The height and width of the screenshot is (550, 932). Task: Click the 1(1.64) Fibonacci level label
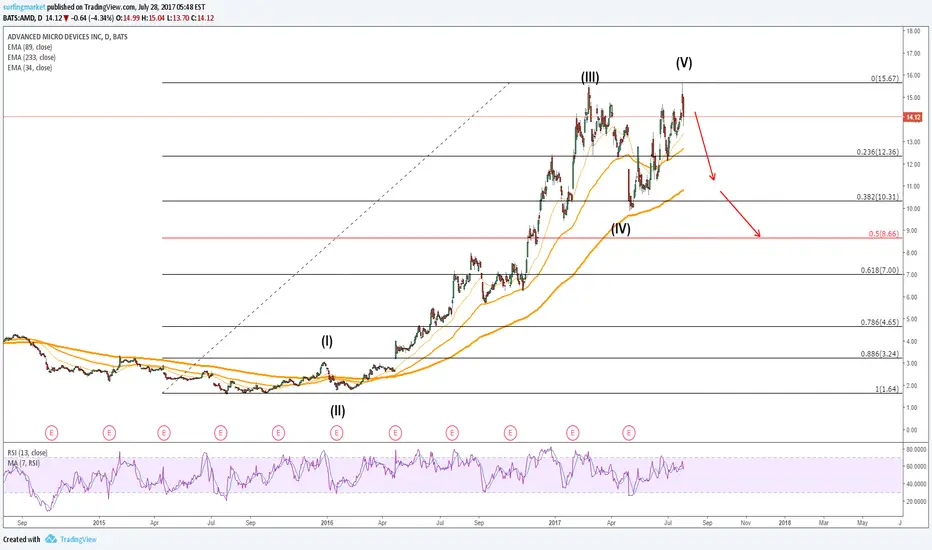(887, 389)
